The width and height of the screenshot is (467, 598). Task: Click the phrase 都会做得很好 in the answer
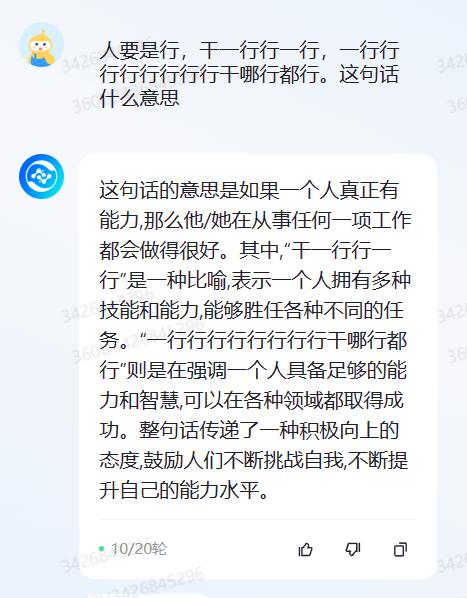(x=159, y=250)
